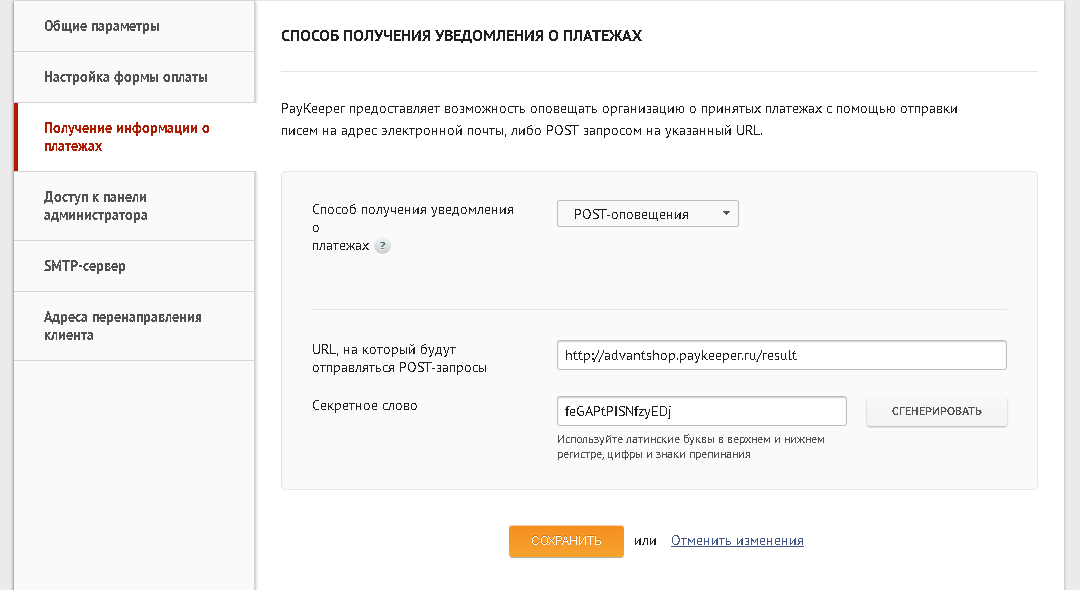Open the POST-оповещения notification method dropdown

(x=647, y=214)
